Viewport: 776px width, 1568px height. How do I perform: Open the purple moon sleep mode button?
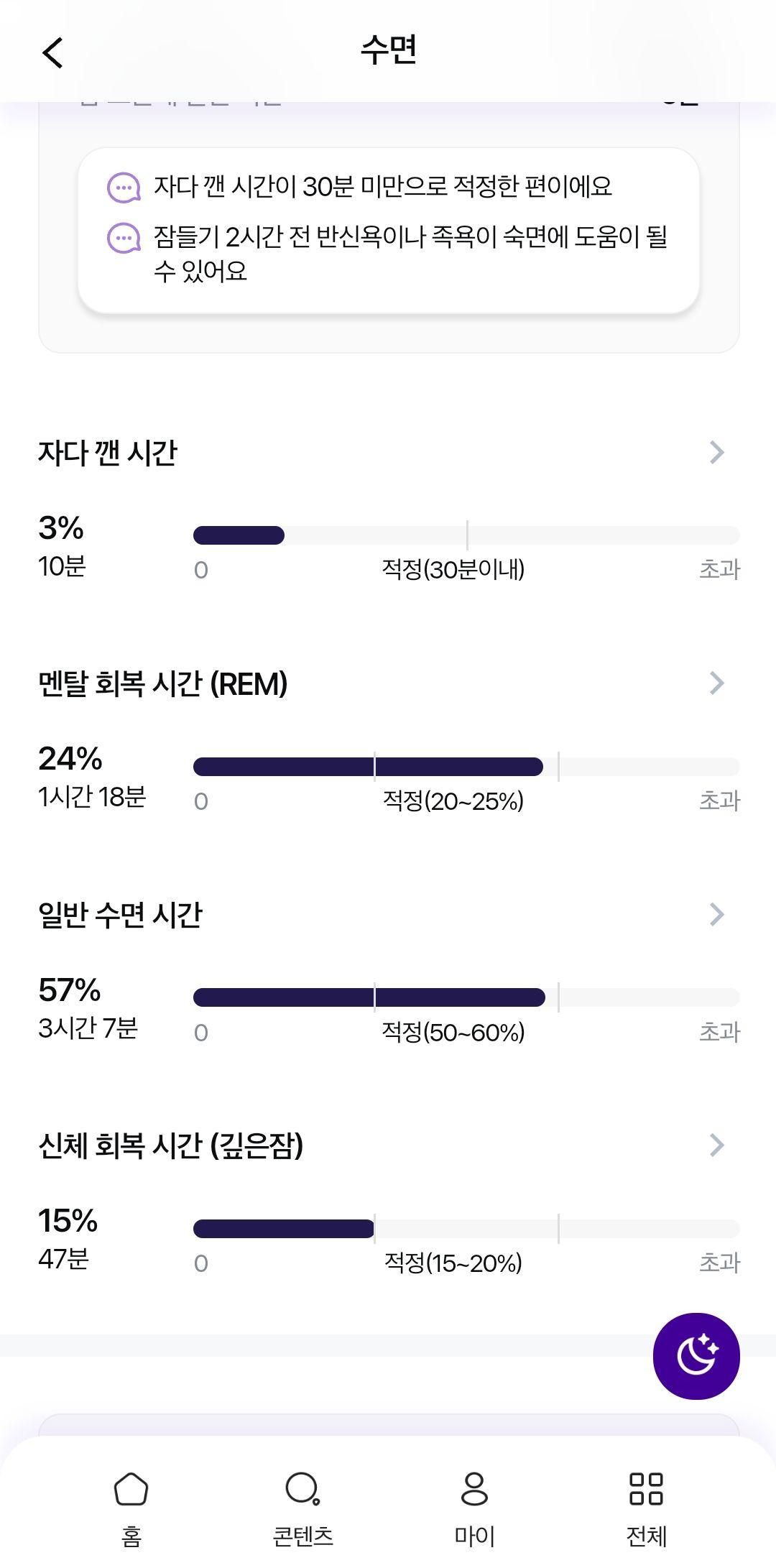point(696,1356)
